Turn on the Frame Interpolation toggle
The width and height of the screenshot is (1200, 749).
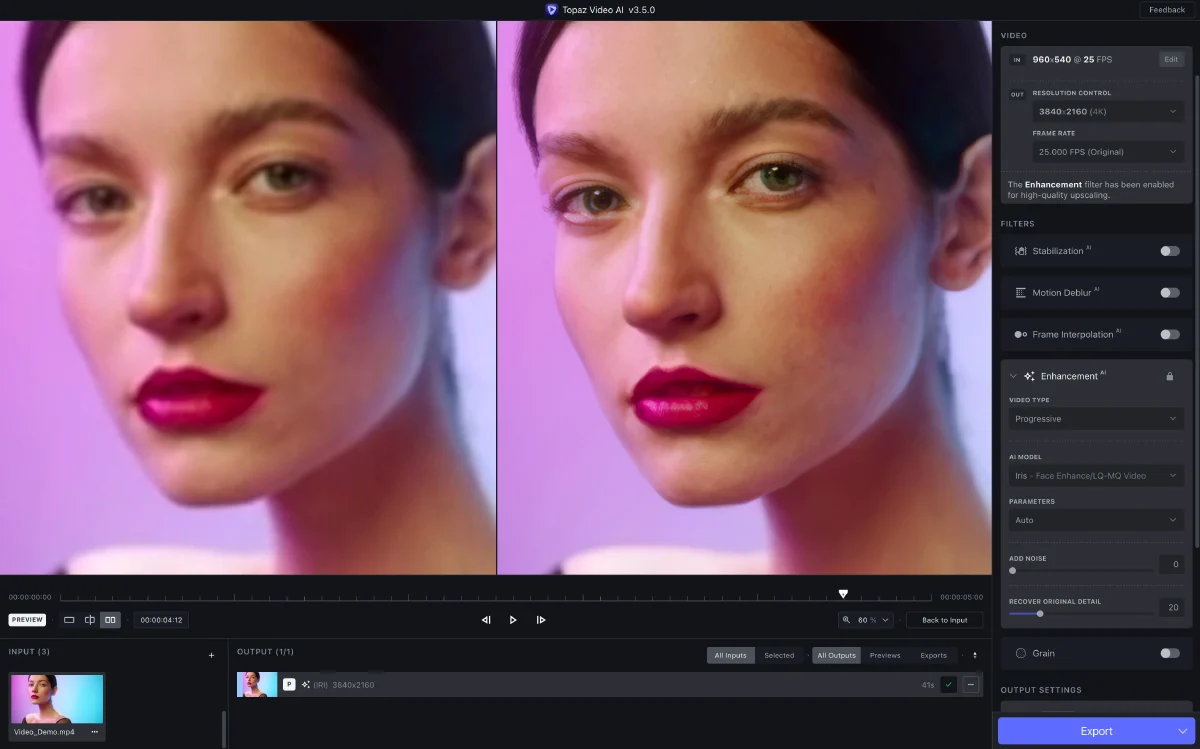1170,334
